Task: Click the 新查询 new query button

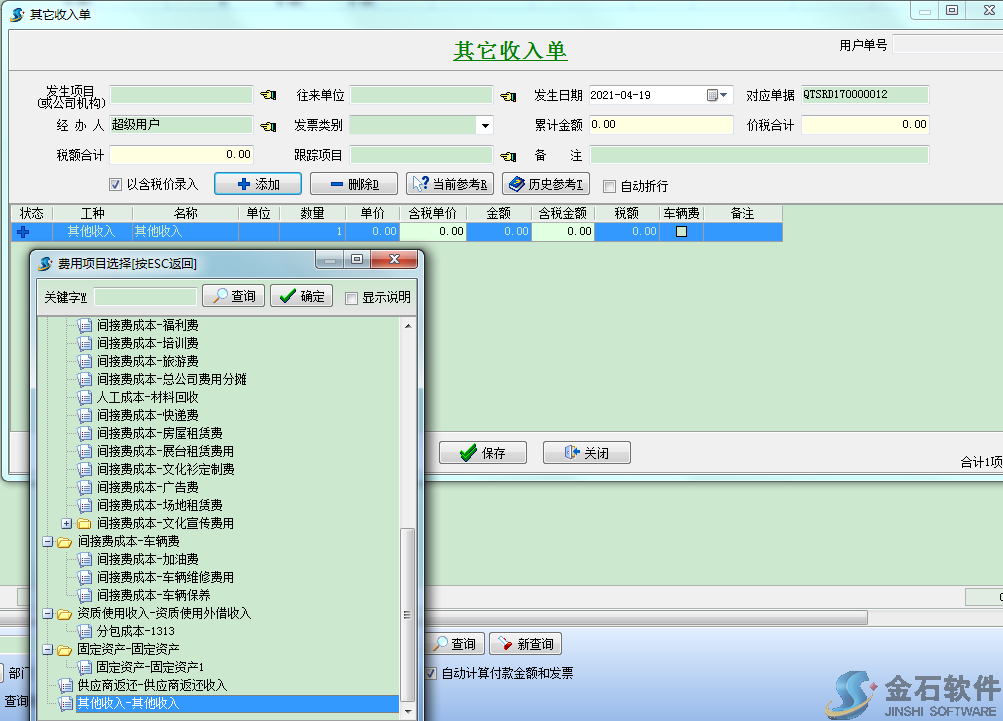Action: (525, 643)
